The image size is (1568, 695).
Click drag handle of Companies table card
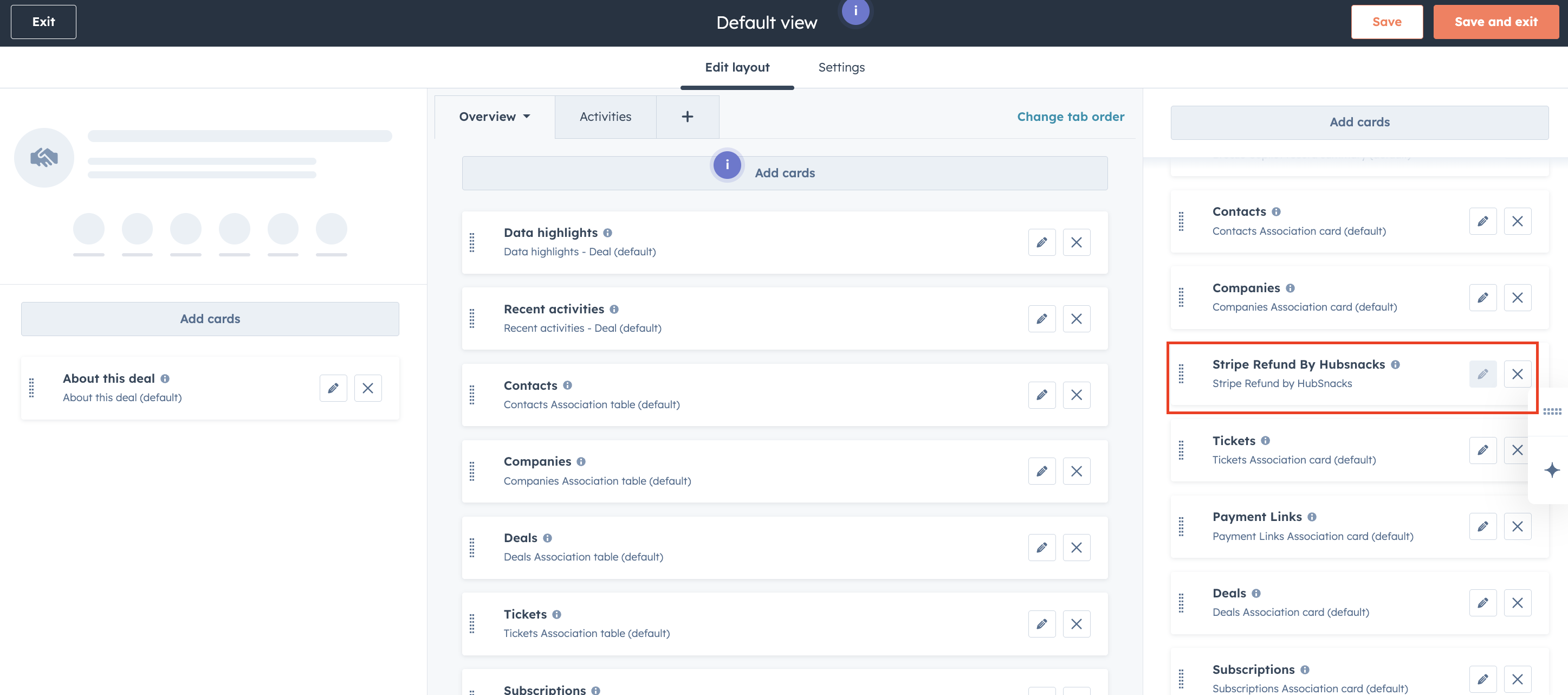(x=472, y=471)
